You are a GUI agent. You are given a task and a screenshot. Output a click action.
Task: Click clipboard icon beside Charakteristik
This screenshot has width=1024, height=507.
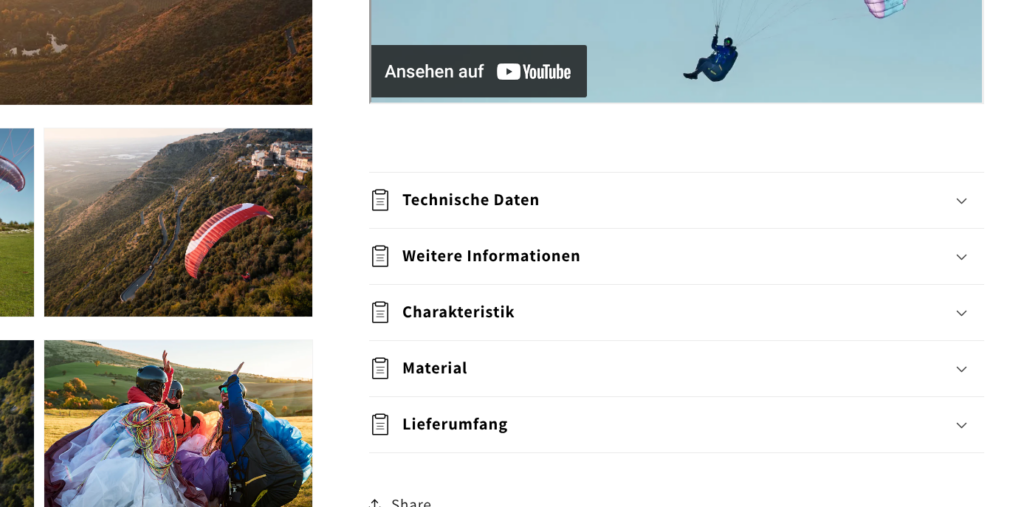click(x=380, y=312)
